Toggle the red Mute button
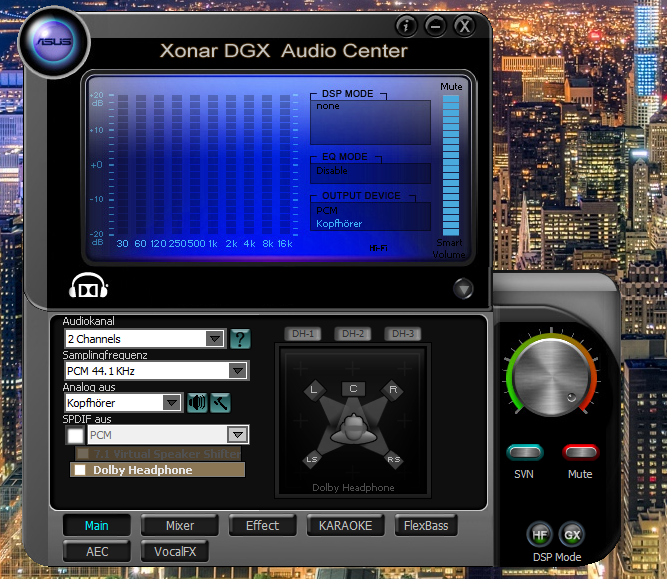This screenshot has height=579, width=667. pos(581,452)
